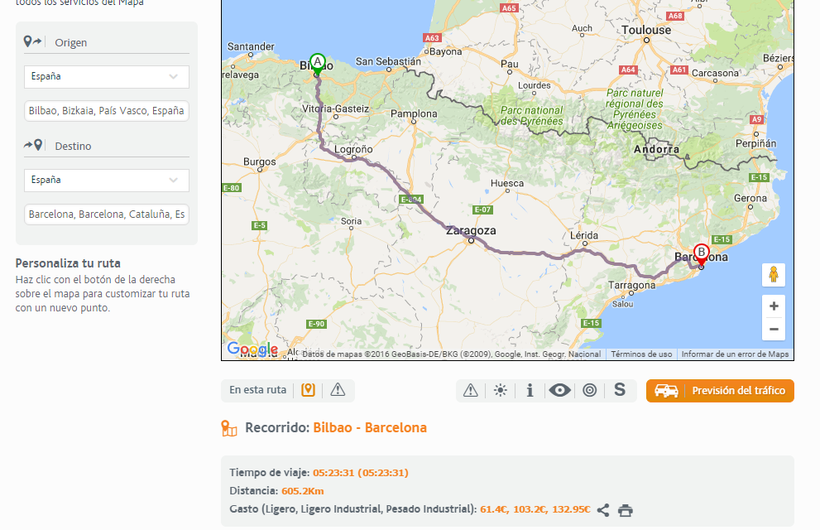Image resolution: width=820 pixels, height=530 pixels.
Task: Click the Andorra label on the map
Action: (656, 149)
